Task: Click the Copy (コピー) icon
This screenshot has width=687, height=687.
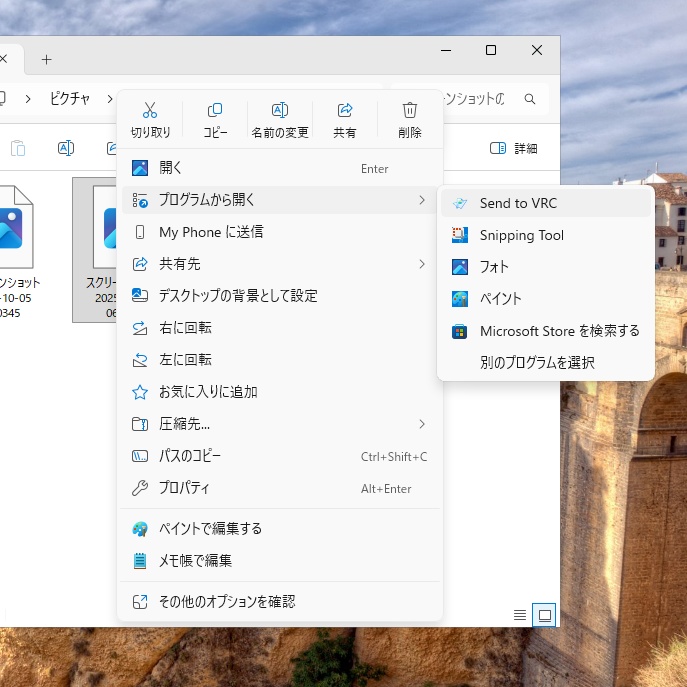Action: tap(215, 110)
